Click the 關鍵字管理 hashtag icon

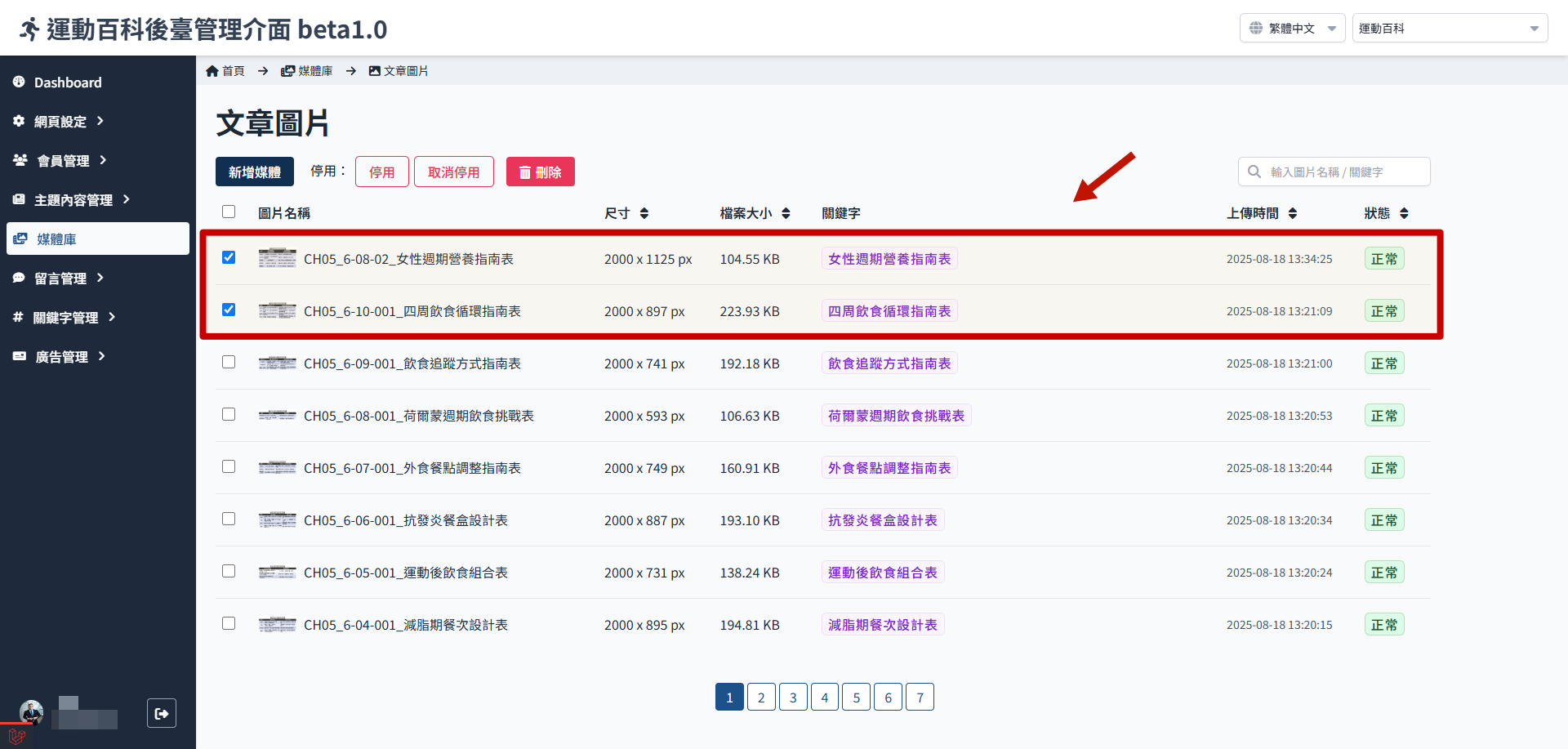[18, 317]
